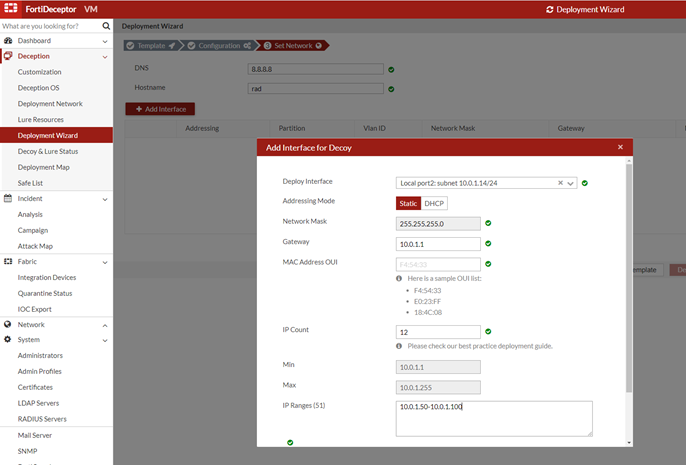Screen dimensions: 686x465
Task: Open Certificates page
Action: tap(35, 387)
